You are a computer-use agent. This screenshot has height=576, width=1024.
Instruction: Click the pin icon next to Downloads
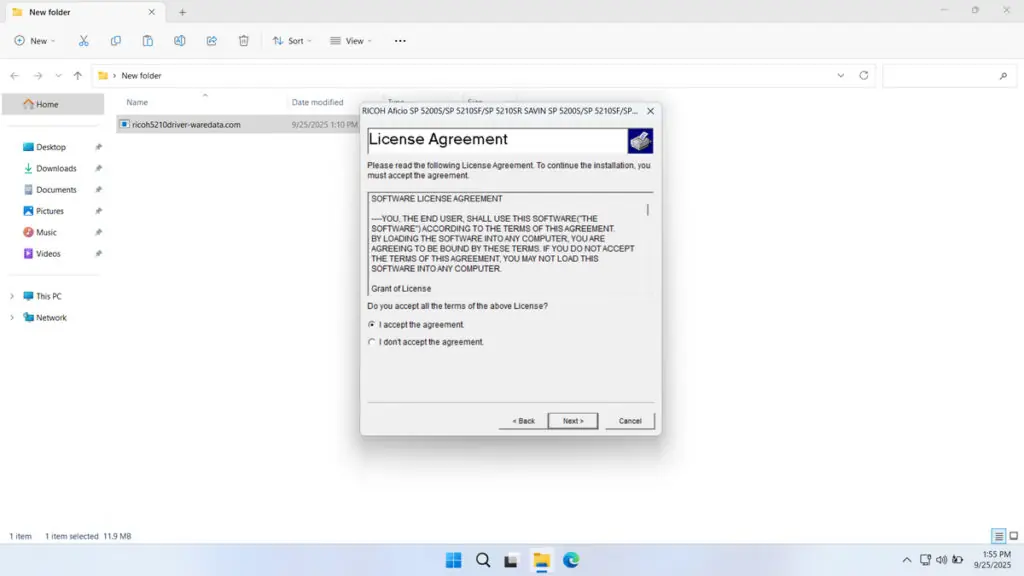tap(98, 168)
